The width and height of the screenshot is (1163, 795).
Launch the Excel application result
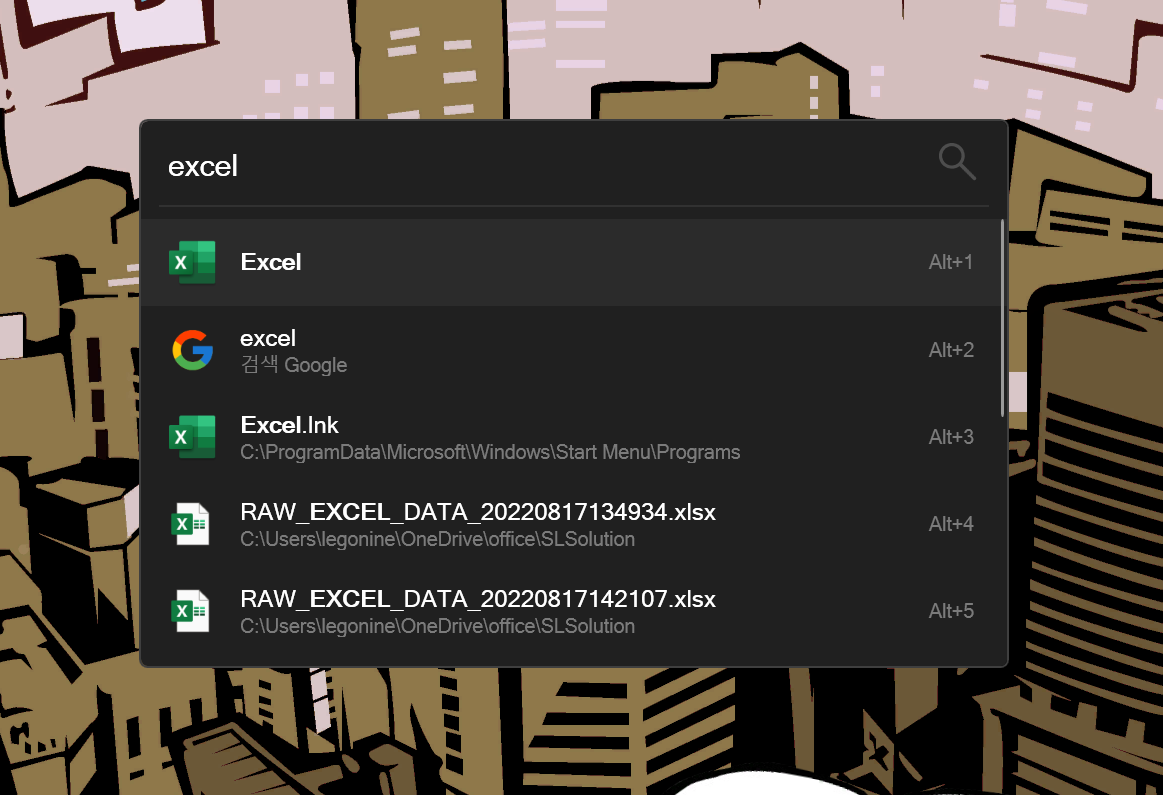[271, 262]
